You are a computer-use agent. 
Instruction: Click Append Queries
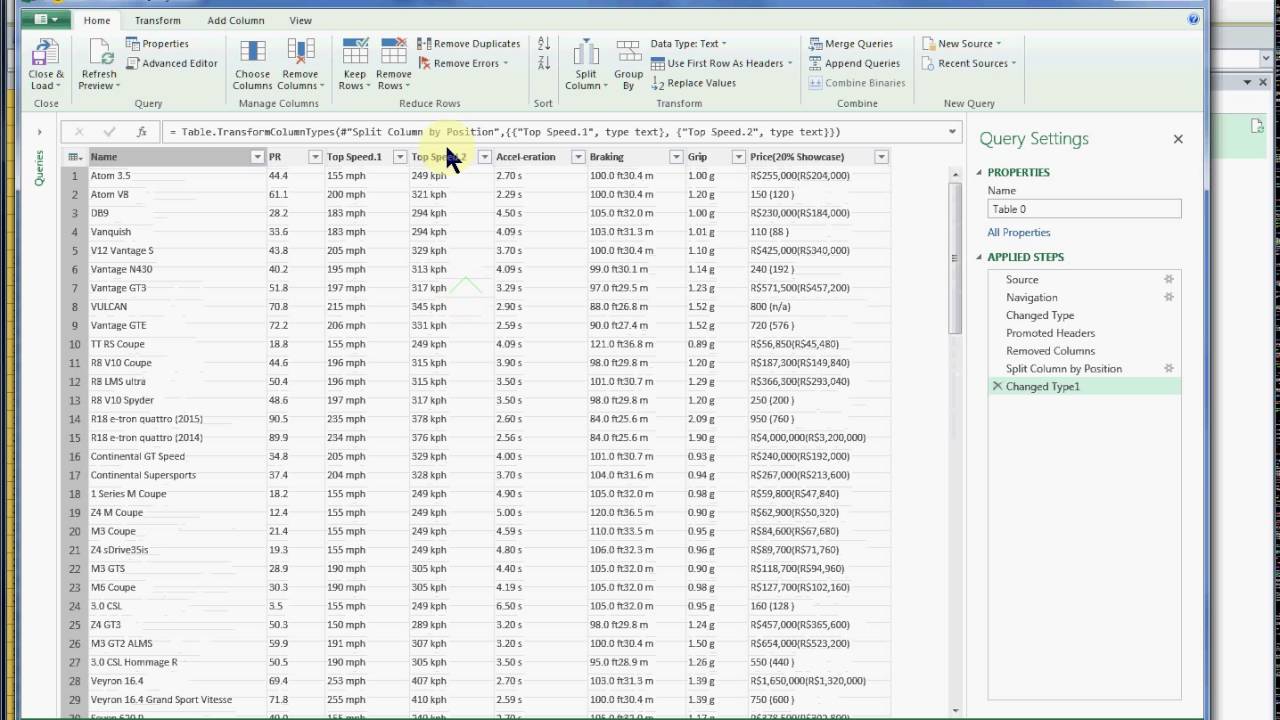coord(853,63)
